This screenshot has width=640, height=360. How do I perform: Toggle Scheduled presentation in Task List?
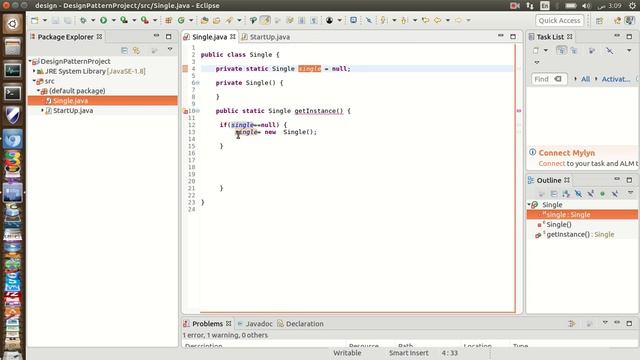click(x=574, y=50)
